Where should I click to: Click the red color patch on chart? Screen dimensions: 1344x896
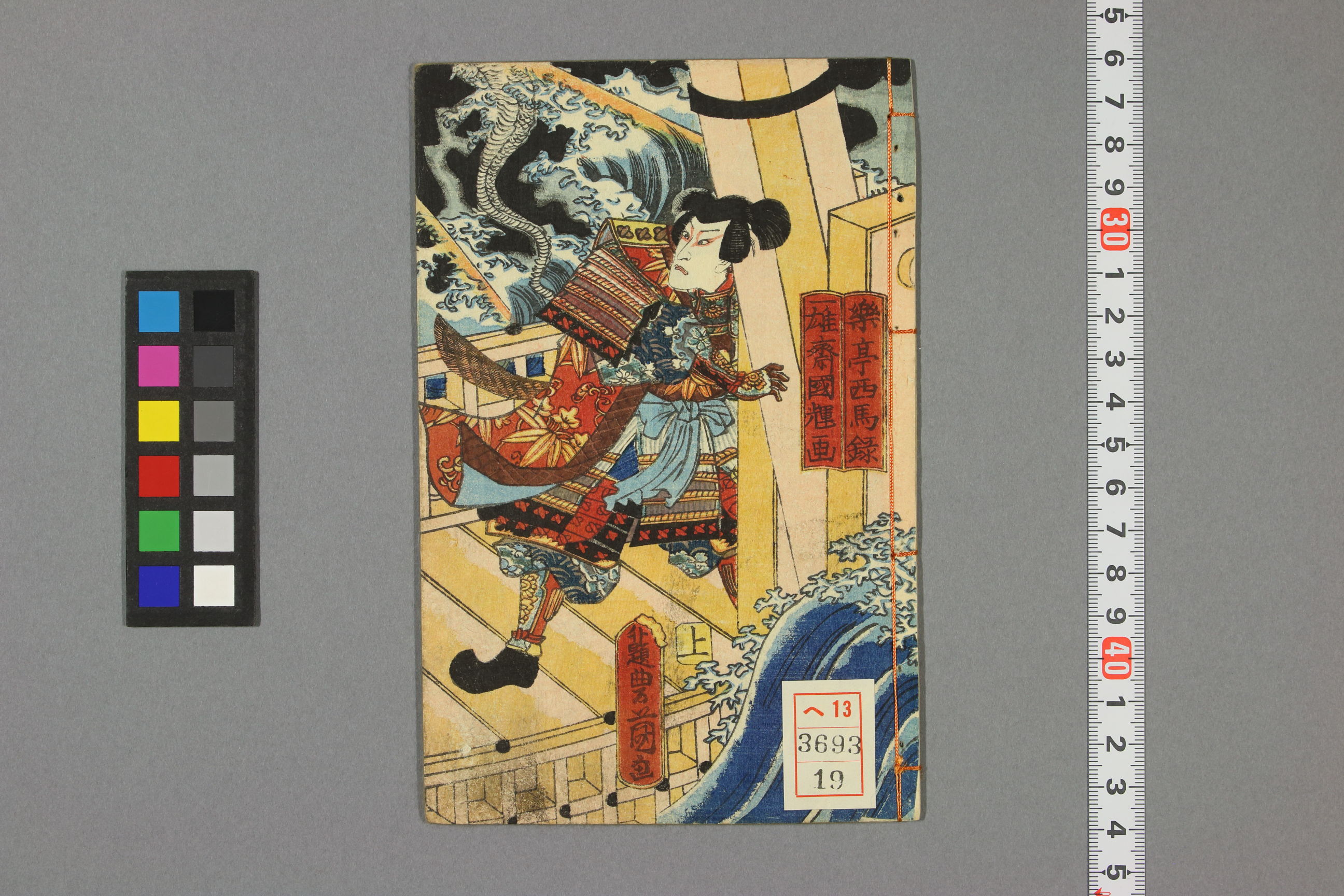pyautogui.click(x=159, y=475)
